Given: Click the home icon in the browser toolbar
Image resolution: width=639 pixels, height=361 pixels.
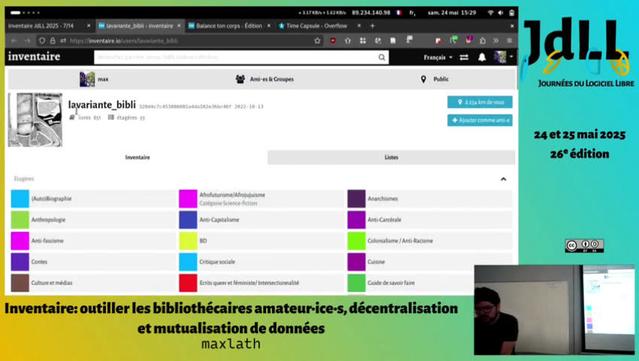Looking at the screenshot, I should pos(348,40).
